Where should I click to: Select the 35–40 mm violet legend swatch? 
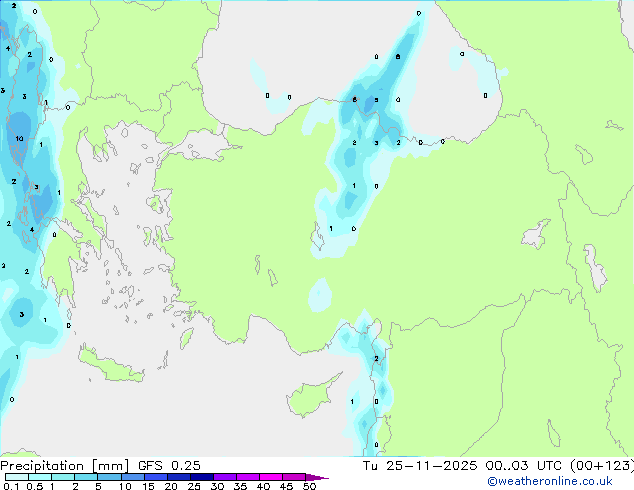248,477
